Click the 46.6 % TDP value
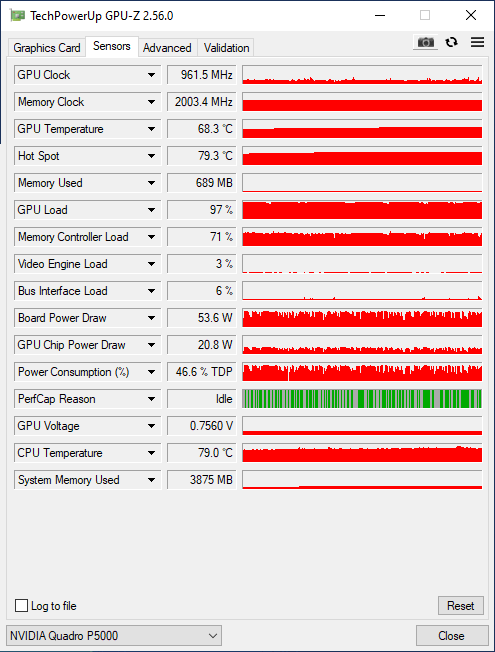495x652 pixels. coord(202,372)
